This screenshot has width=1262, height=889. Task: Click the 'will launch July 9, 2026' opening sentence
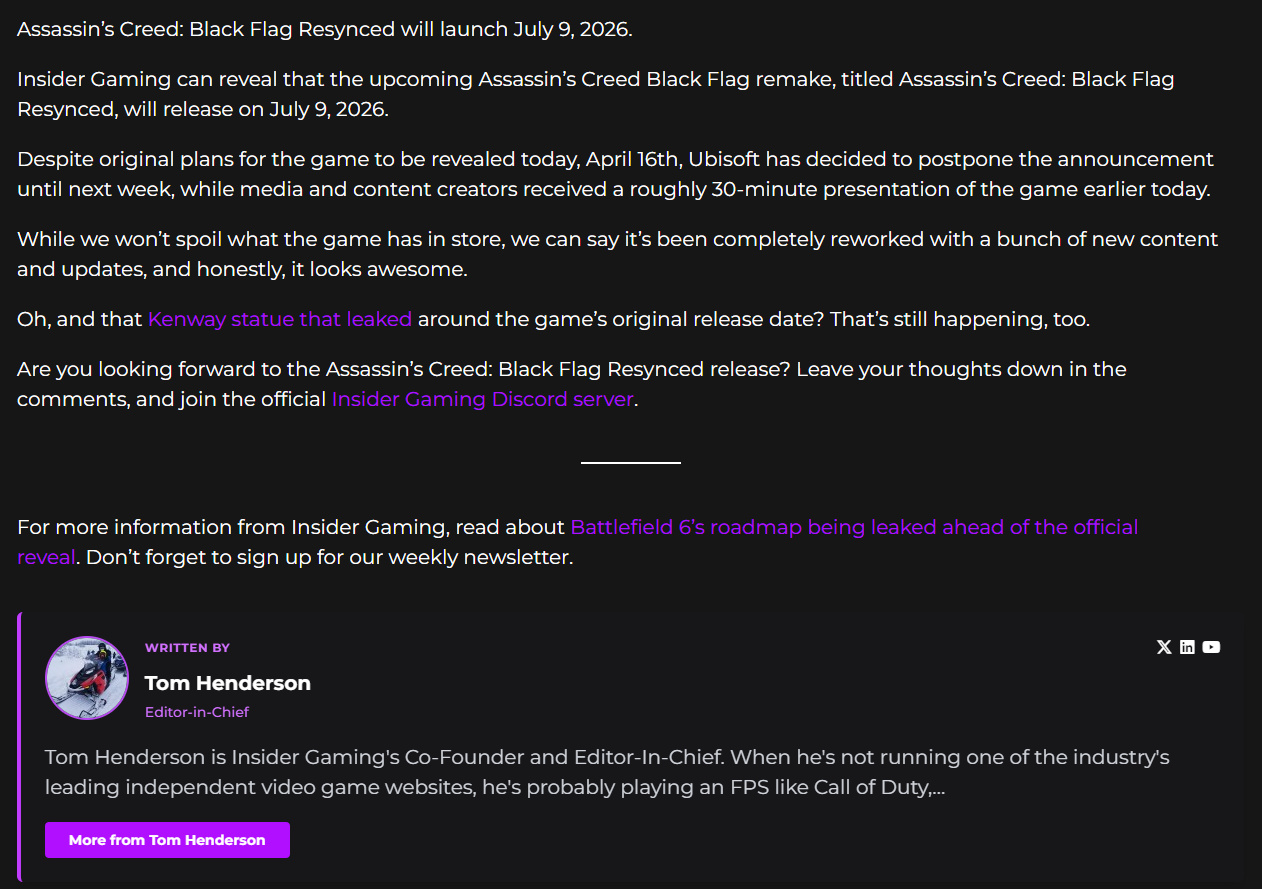click(324, 29)
